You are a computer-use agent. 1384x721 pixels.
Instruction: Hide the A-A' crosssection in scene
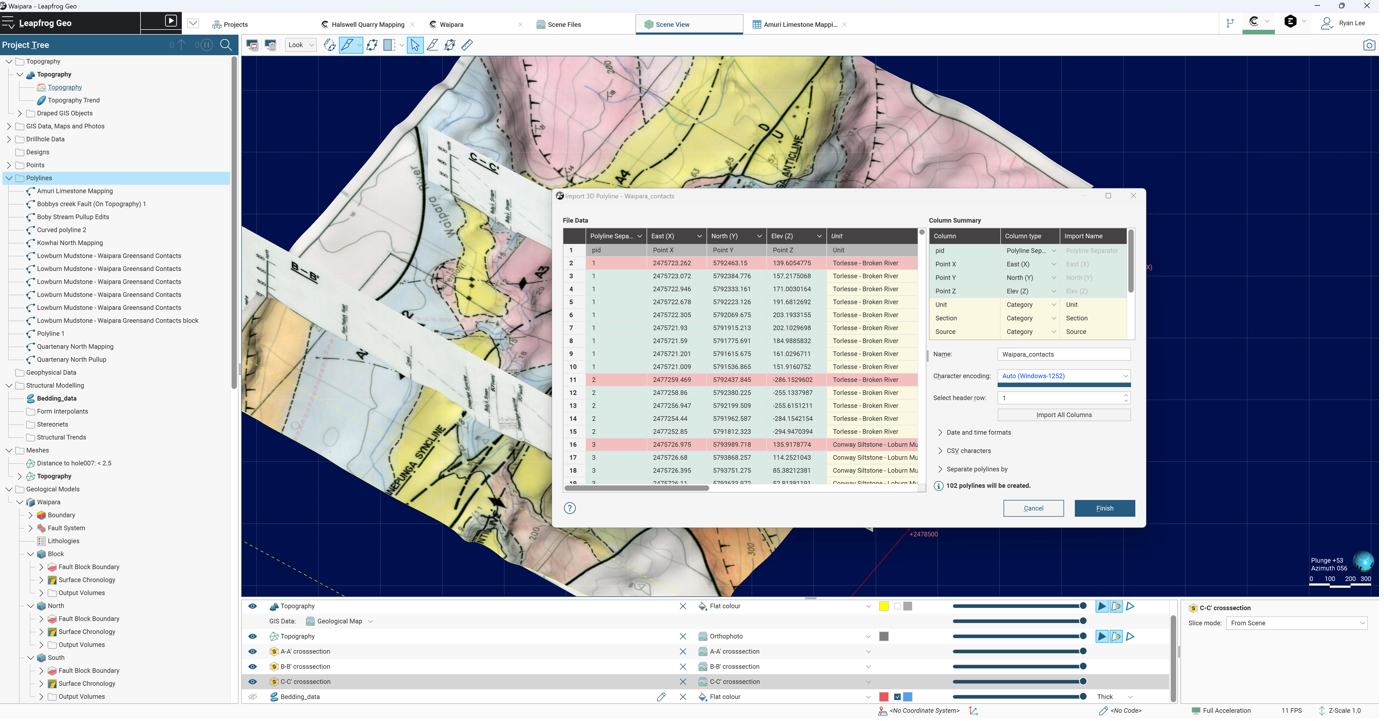[x=253, y=652]
